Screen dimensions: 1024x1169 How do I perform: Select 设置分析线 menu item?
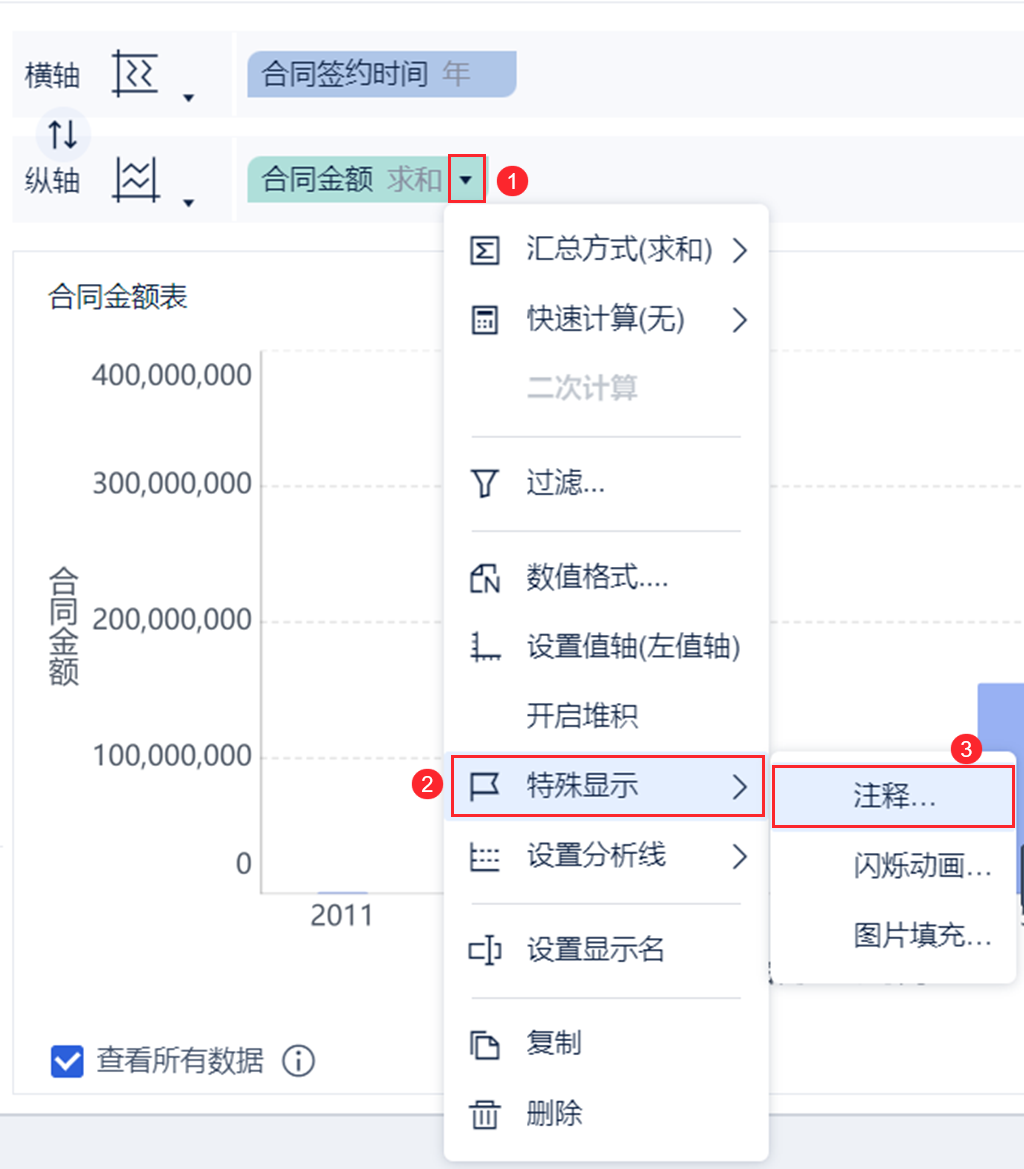point(606,857)
